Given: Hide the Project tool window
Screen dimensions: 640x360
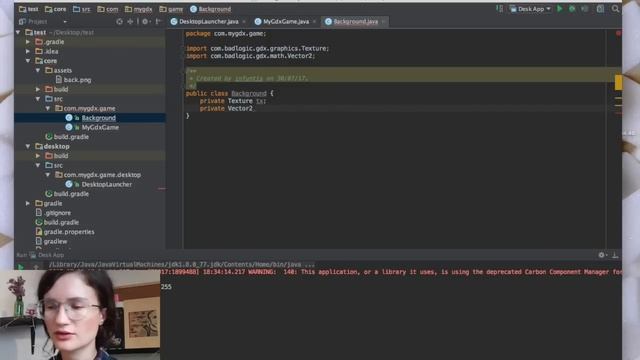Looking at the screenshot, I should pyautogui.click(x=158, y=21).
